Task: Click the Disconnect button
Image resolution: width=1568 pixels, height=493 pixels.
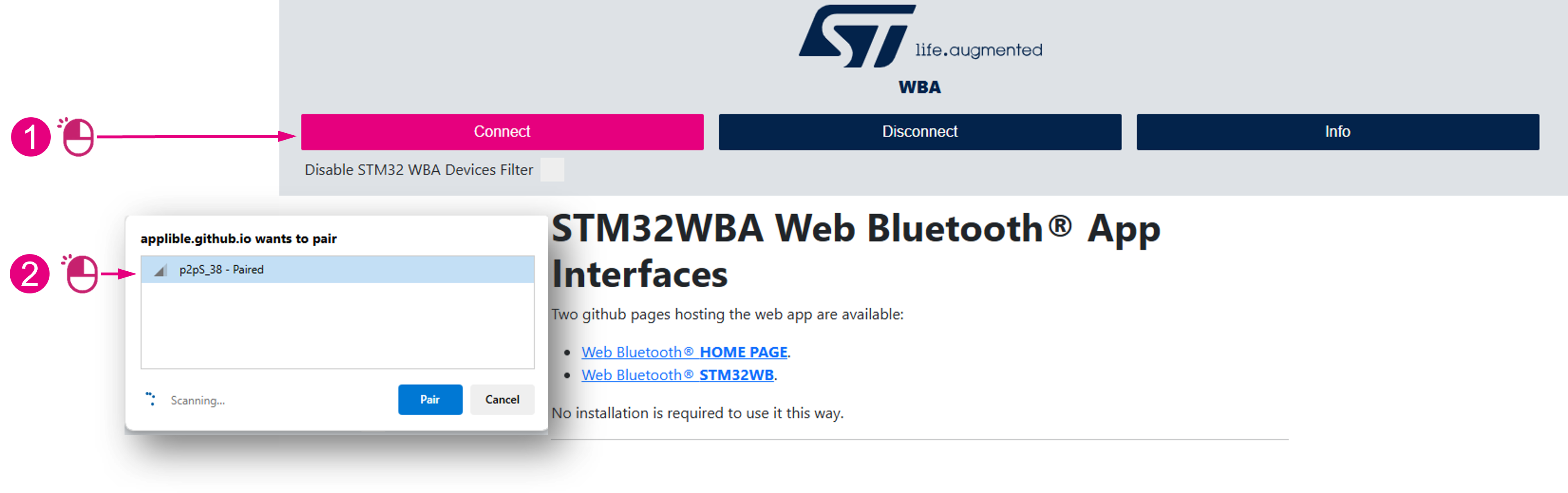Action: point(920,132)
